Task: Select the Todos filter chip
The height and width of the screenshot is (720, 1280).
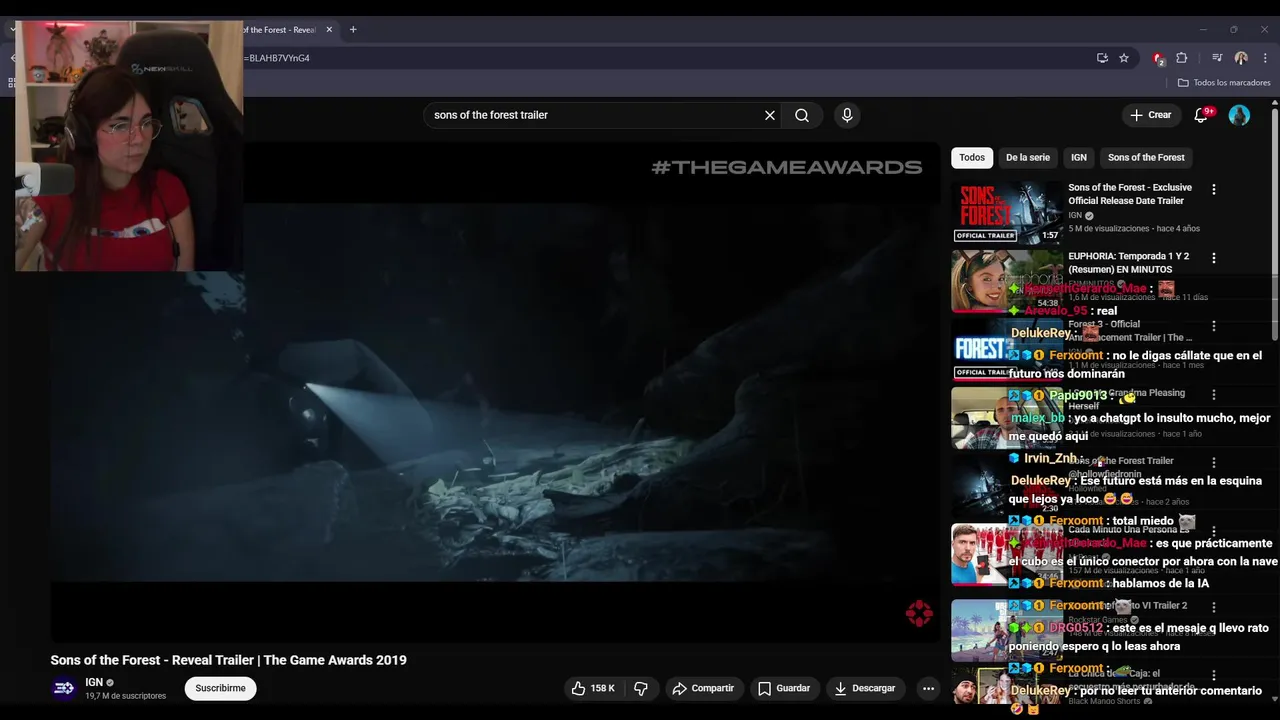Action: [972, 157]
